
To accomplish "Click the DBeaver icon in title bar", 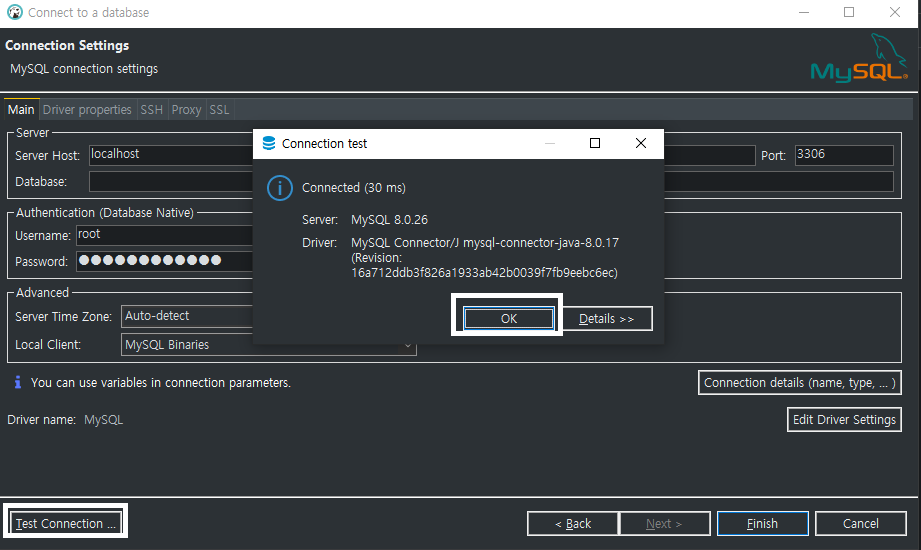I will 15,12.
